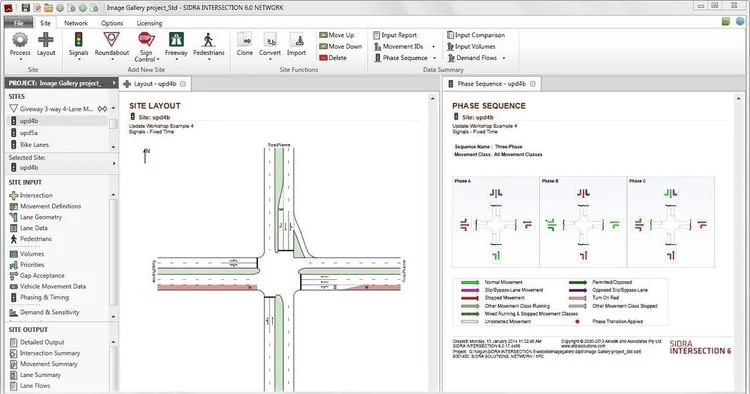Viewport: 750px width, 394px height.
Task: Clone the selected site
Action: (x=244, y=44)
